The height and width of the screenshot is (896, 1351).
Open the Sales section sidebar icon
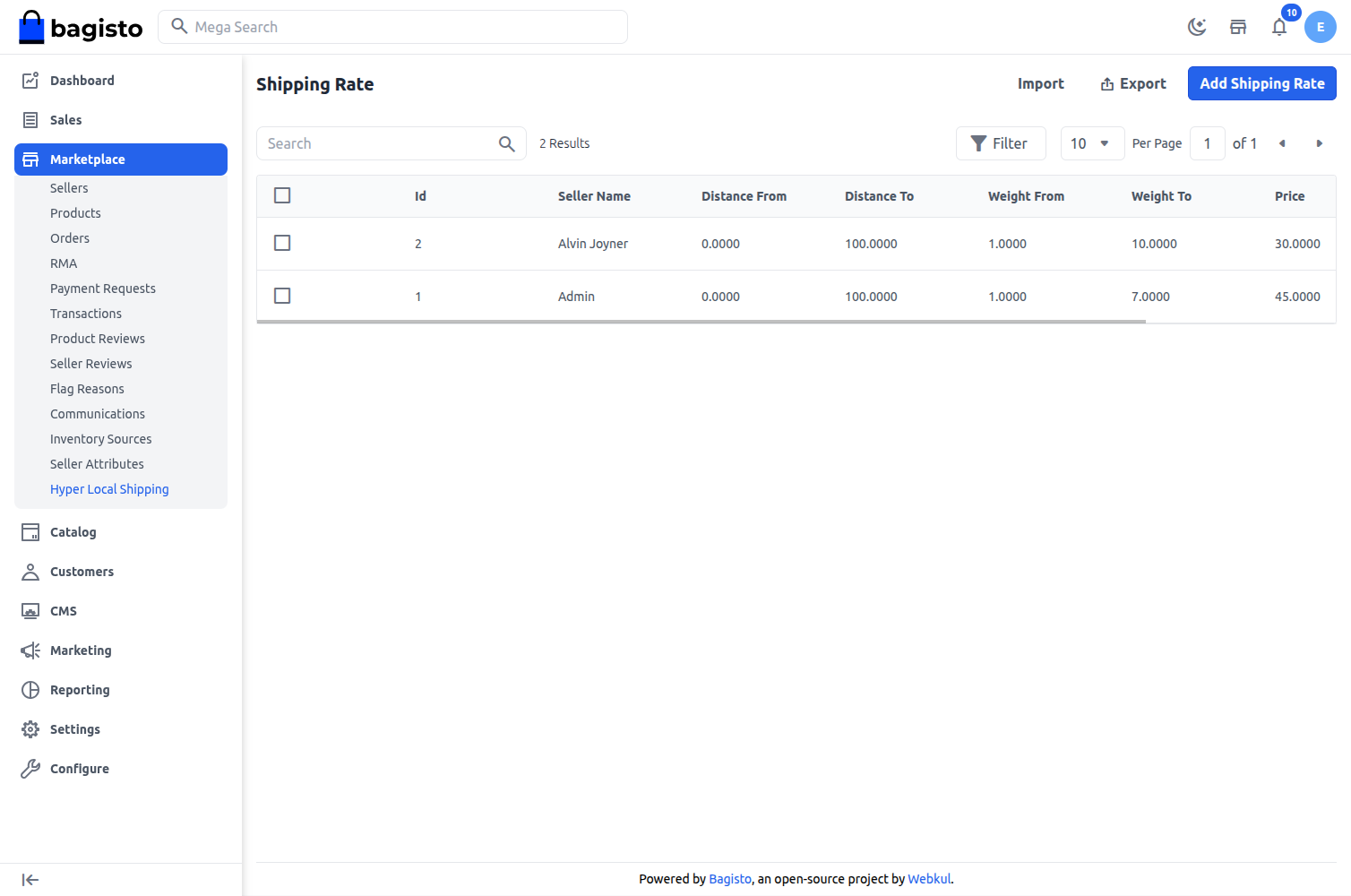click(x=30, y=119)
